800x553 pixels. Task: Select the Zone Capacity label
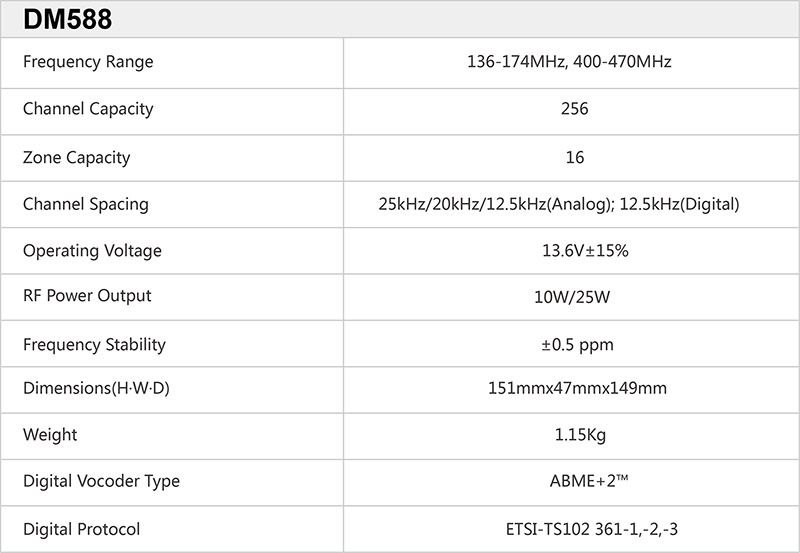tap(77, 157)
